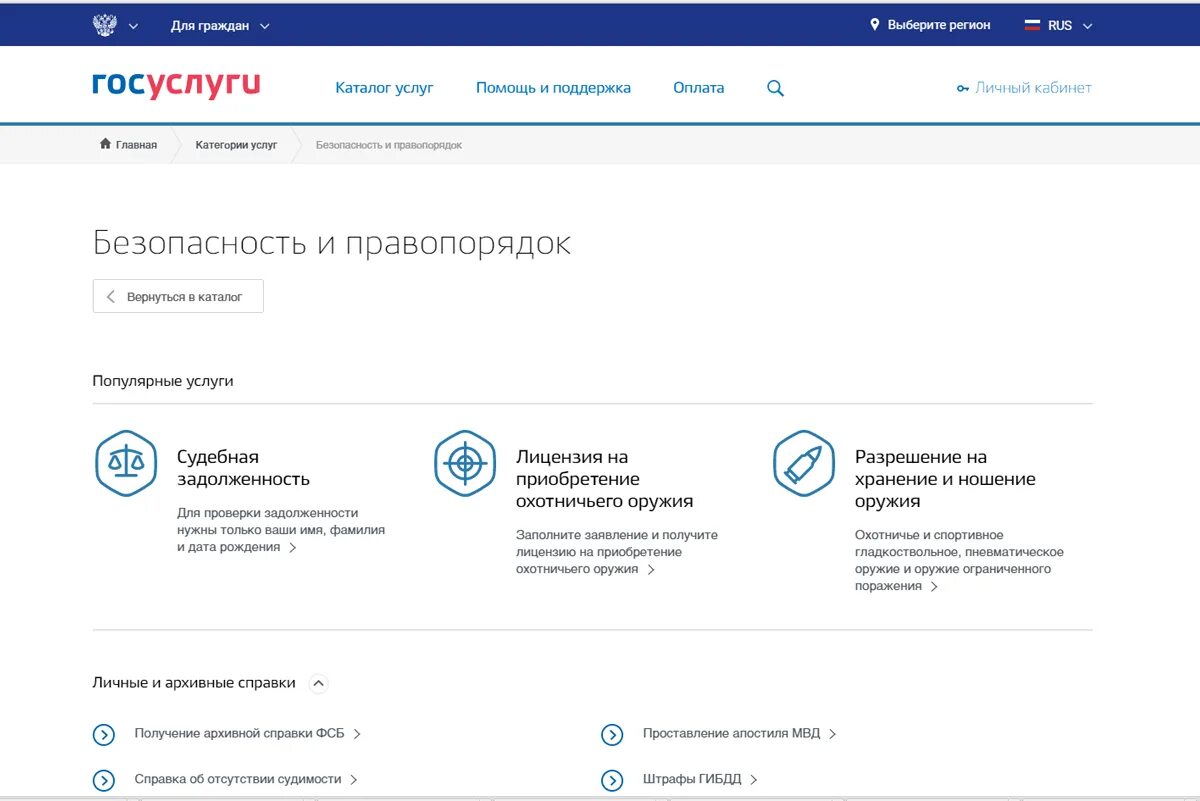The image size is (1200, 801).
Task: Click the home icon in breadcrumbs
Action: point(105,144)
